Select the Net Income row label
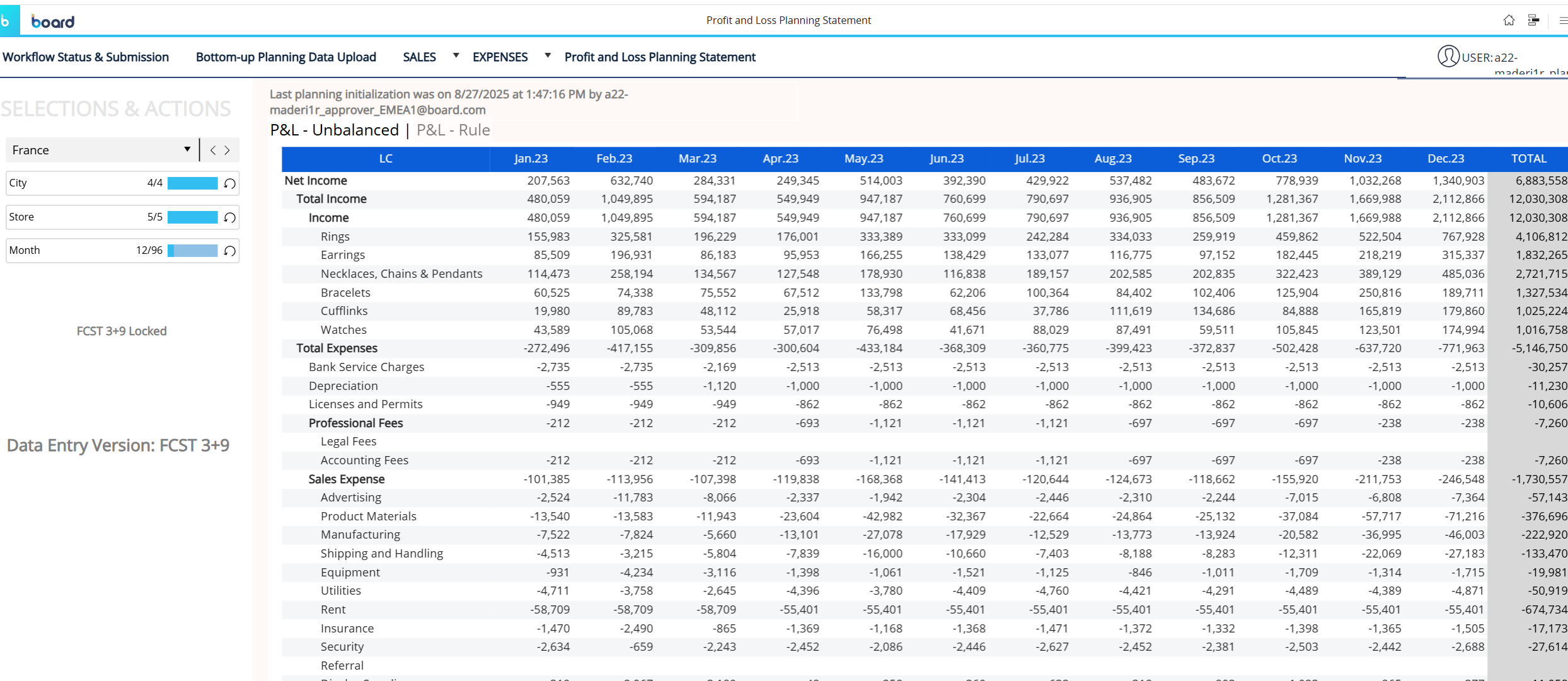 316,181
